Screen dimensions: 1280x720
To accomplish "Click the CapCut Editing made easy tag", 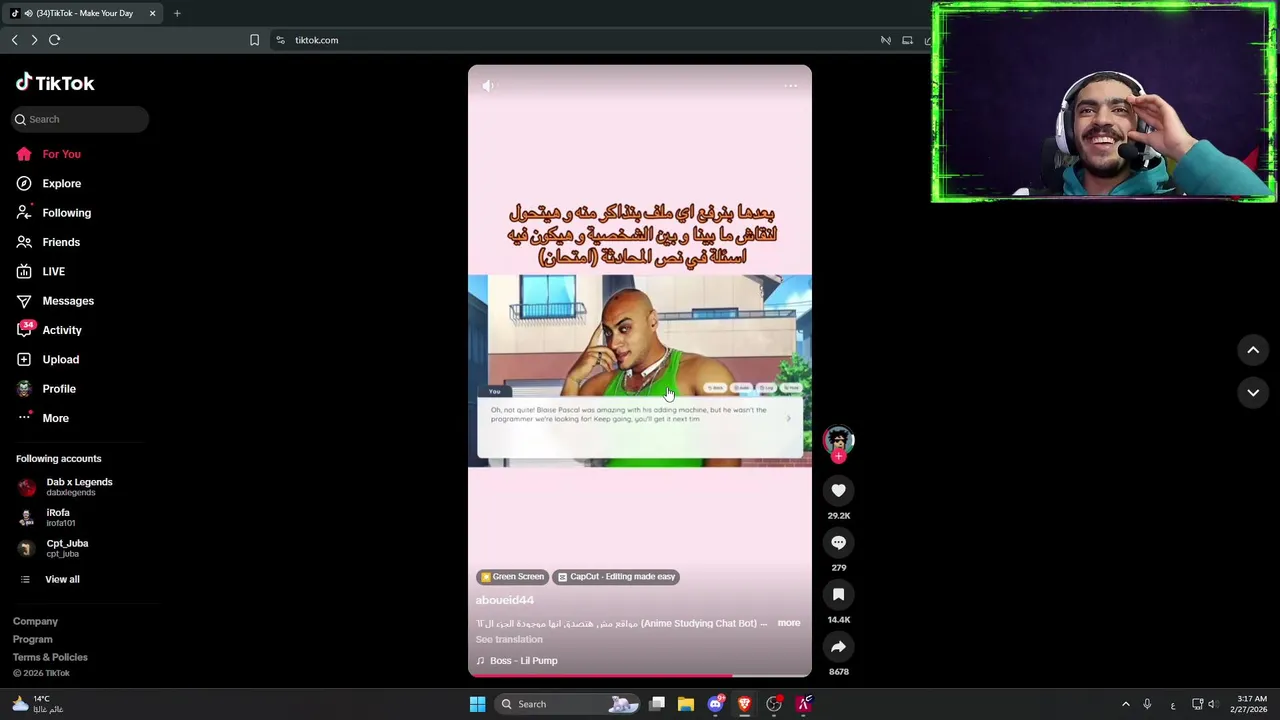I will 616,577.
